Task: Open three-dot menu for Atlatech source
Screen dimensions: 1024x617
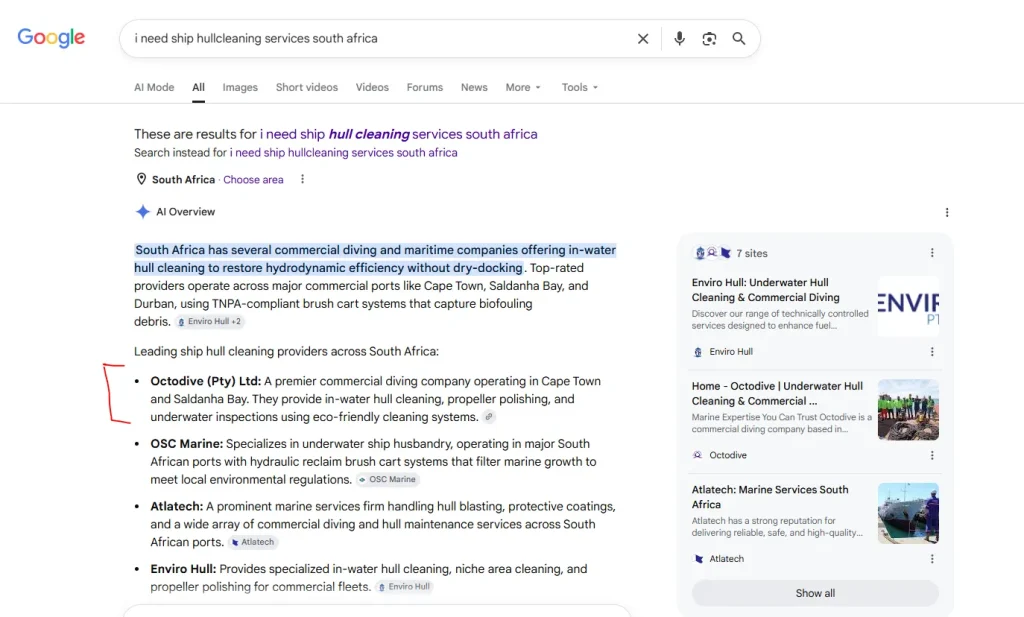Action: [x=932, y=559]
